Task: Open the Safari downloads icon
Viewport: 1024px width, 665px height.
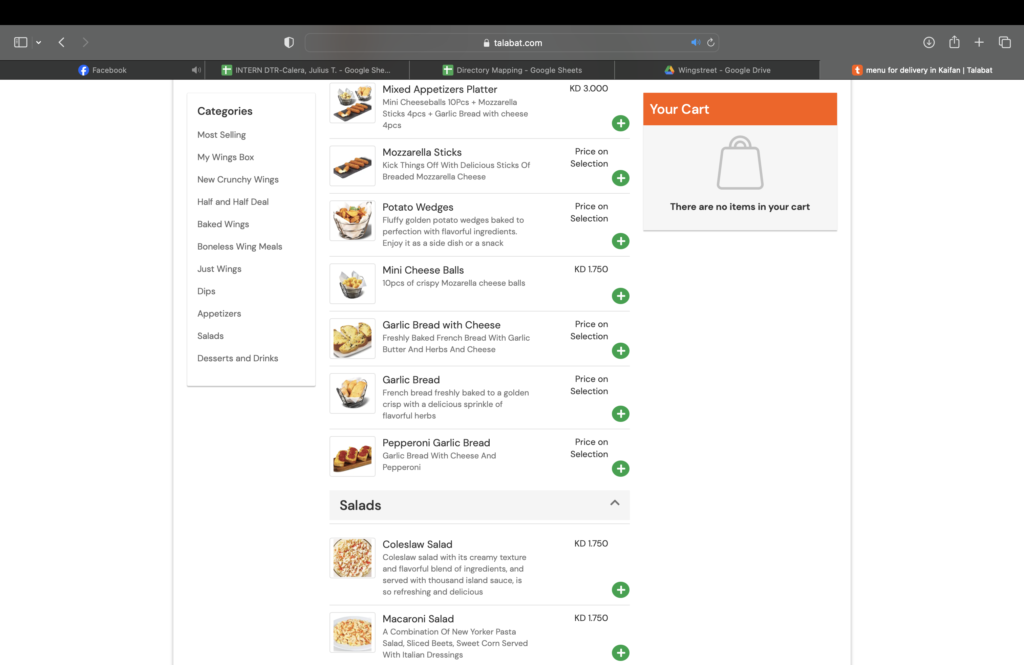Action: 929,43
